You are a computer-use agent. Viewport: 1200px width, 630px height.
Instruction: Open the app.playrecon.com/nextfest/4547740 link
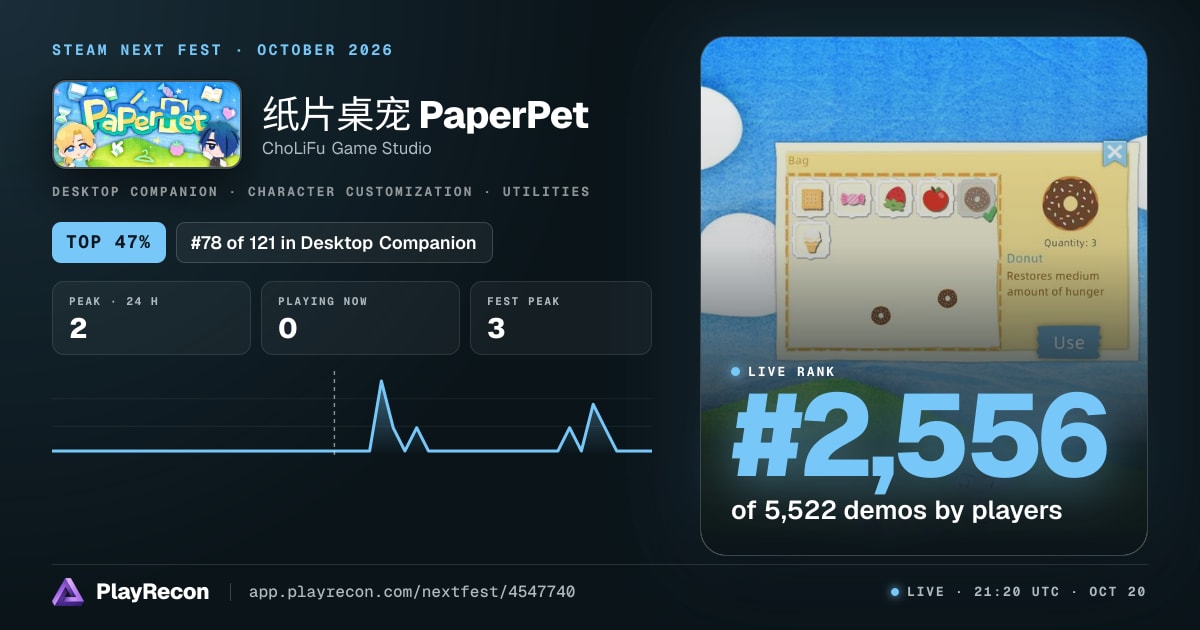point(411,592)
